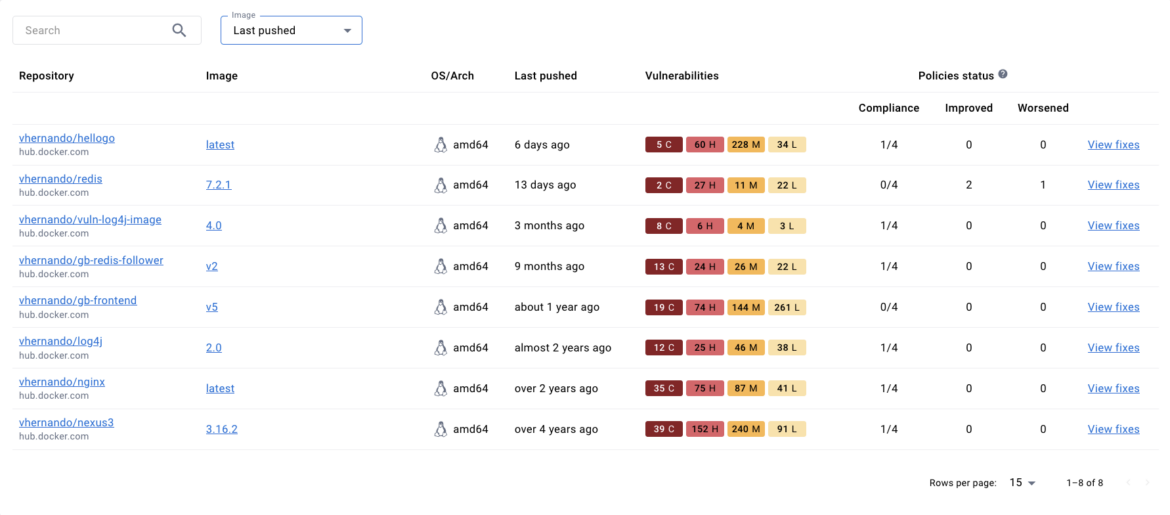
Task: Click the 144 M medium badge for gb-frontend
Action: pos(746,307)
